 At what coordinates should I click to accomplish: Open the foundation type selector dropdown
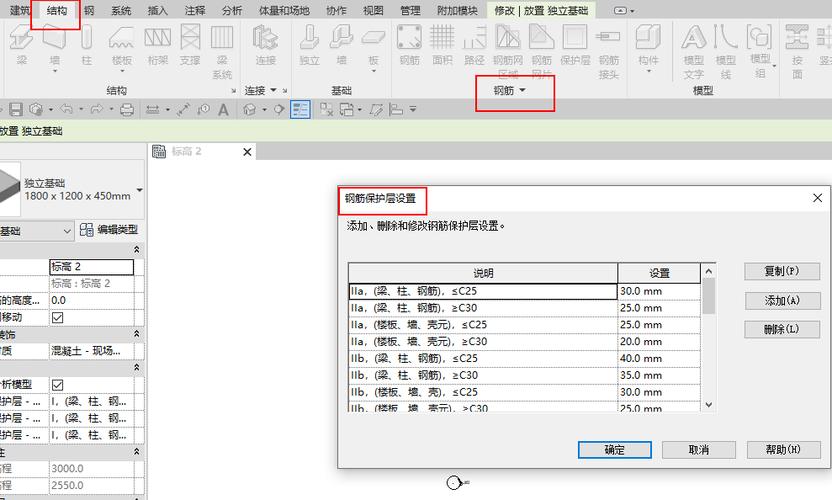coord(140,190)
